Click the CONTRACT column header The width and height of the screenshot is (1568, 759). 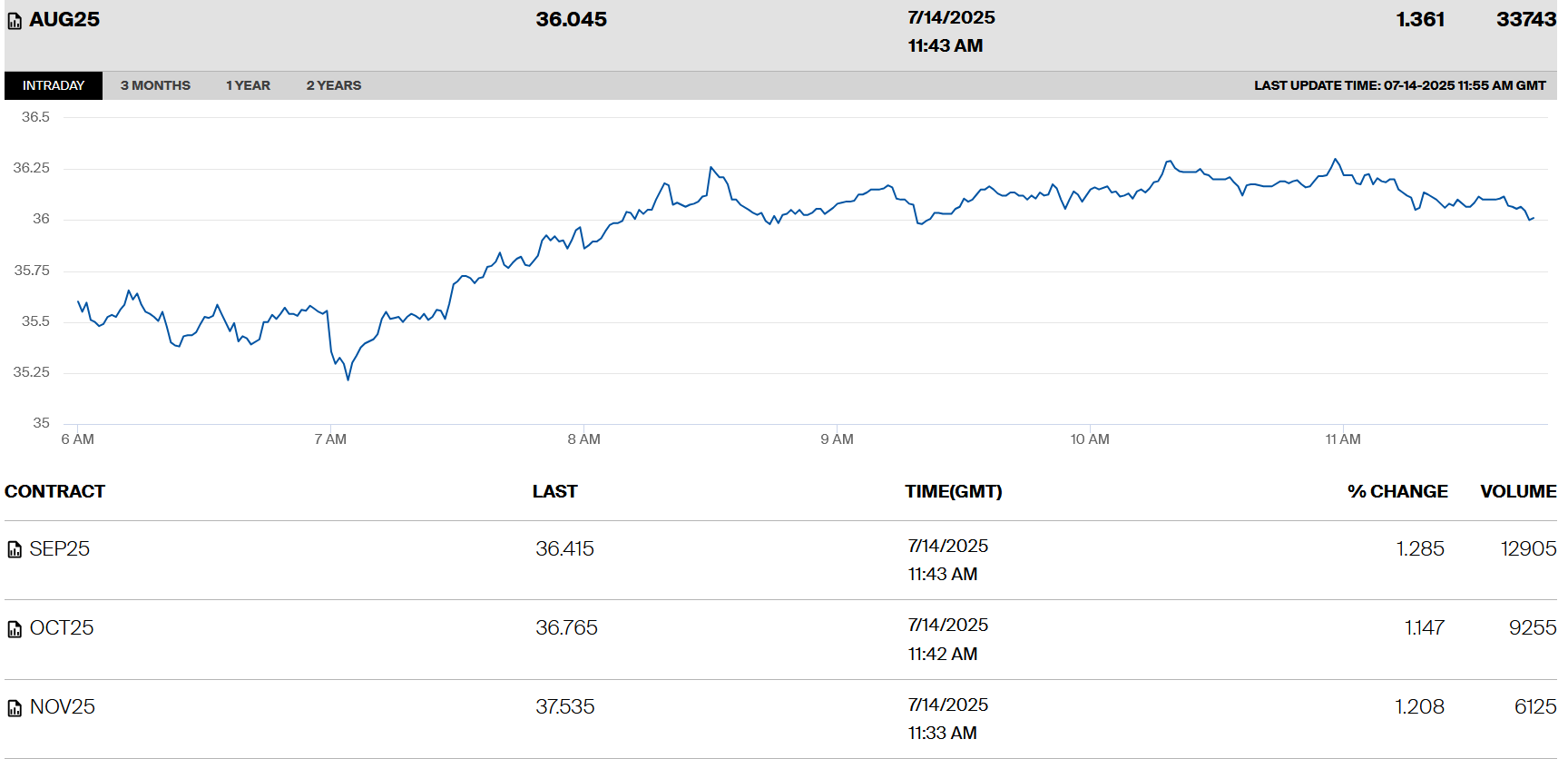point(55,491)
